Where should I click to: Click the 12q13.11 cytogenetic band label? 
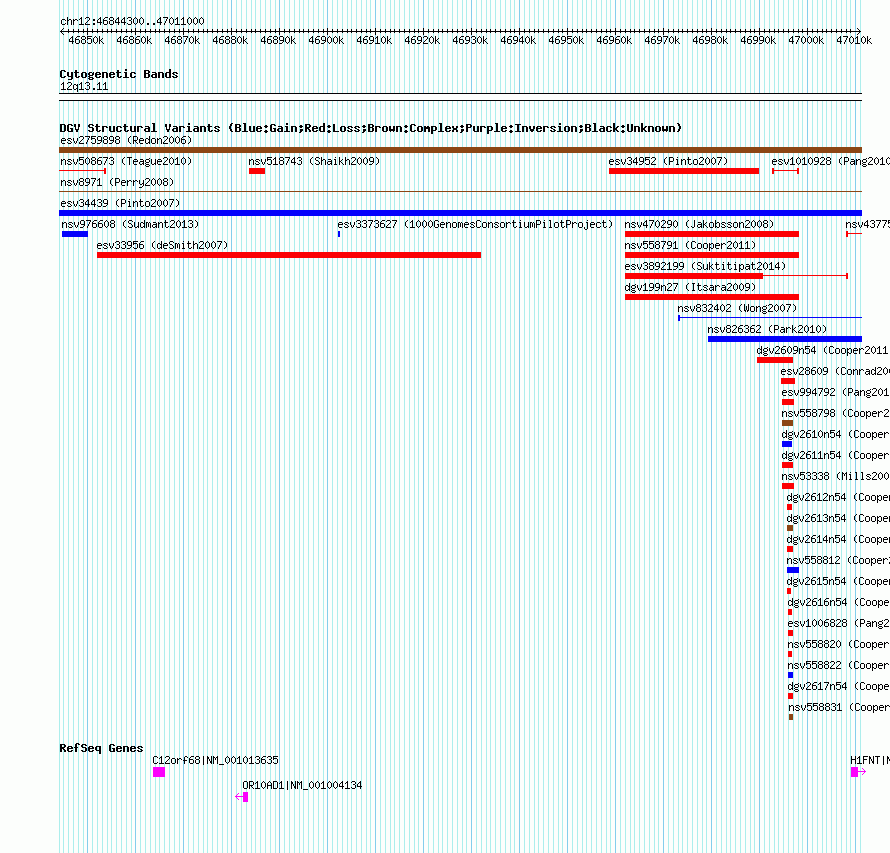pyautogui.click(x=84, y=86)
